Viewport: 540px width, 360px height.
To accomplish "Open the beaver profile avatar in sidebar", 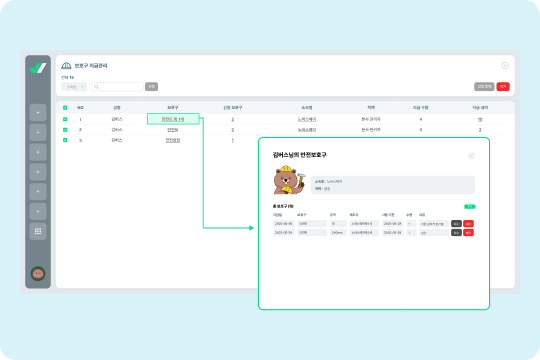I will [38, 274].
